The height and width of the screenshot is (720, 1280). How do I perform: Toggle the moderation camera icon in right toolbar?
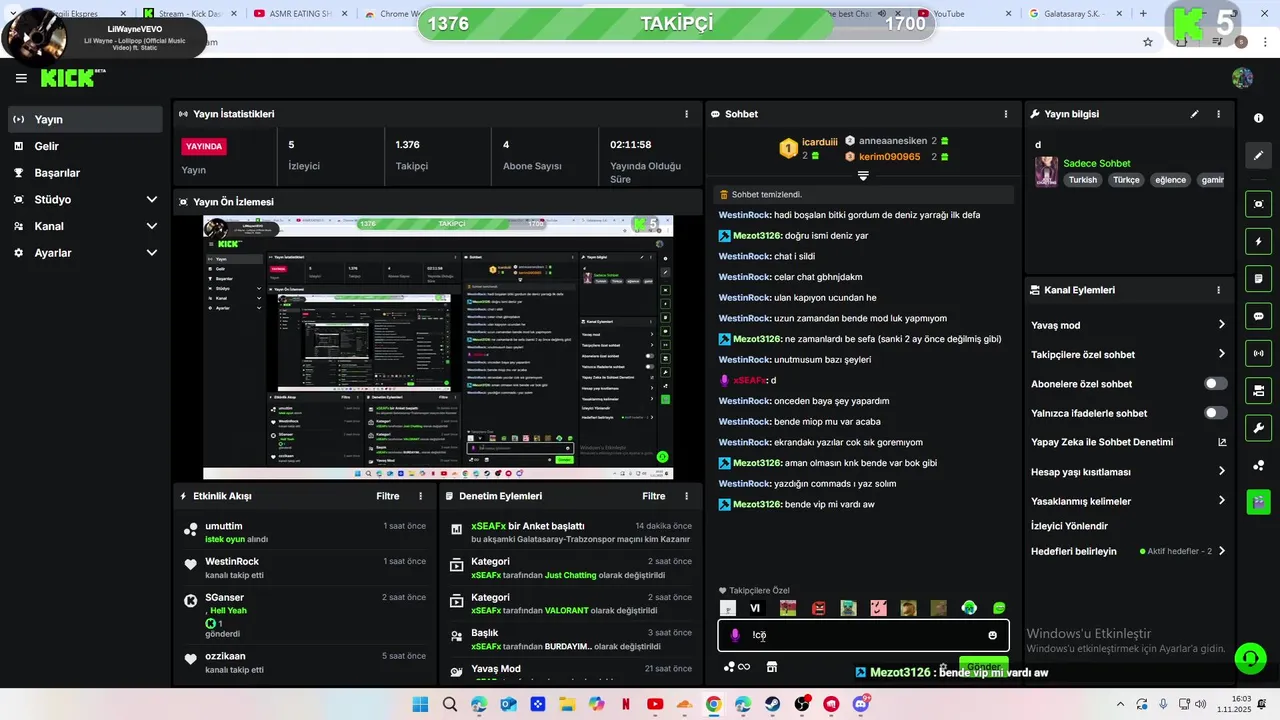(1258, 390)
